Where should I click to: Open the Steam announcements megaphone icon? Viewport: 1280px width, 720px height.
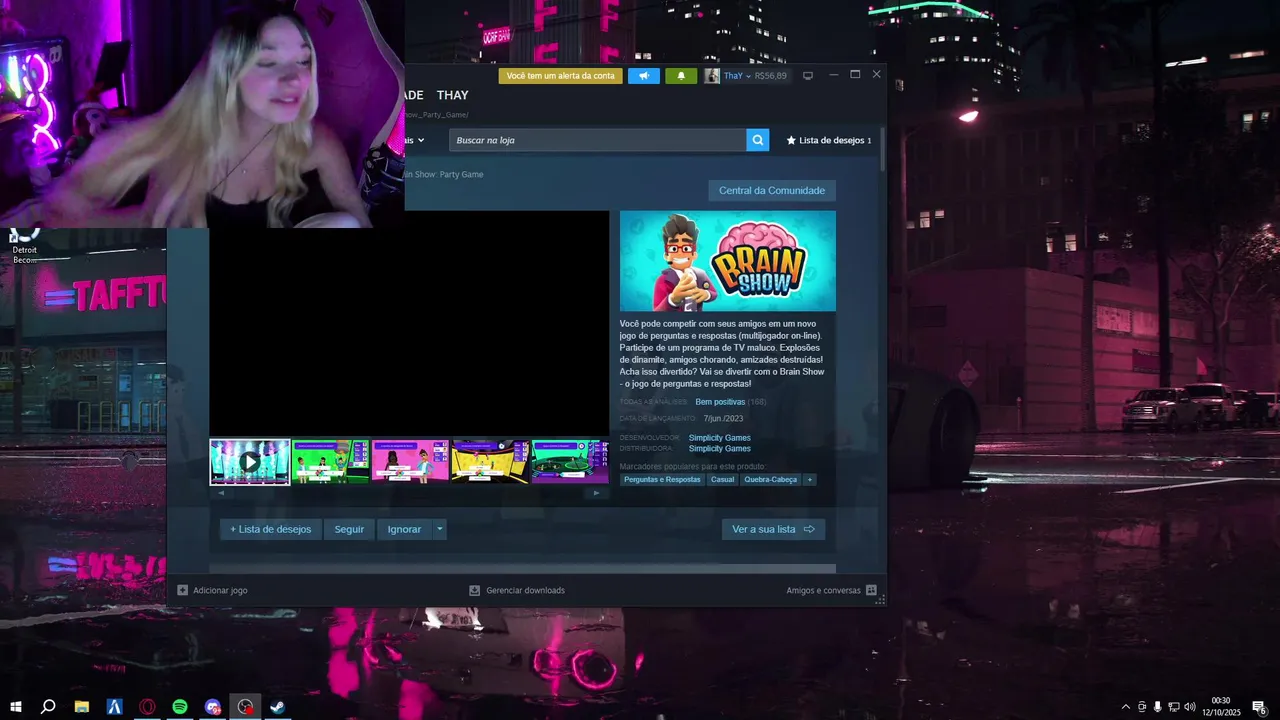click(644, 76)
